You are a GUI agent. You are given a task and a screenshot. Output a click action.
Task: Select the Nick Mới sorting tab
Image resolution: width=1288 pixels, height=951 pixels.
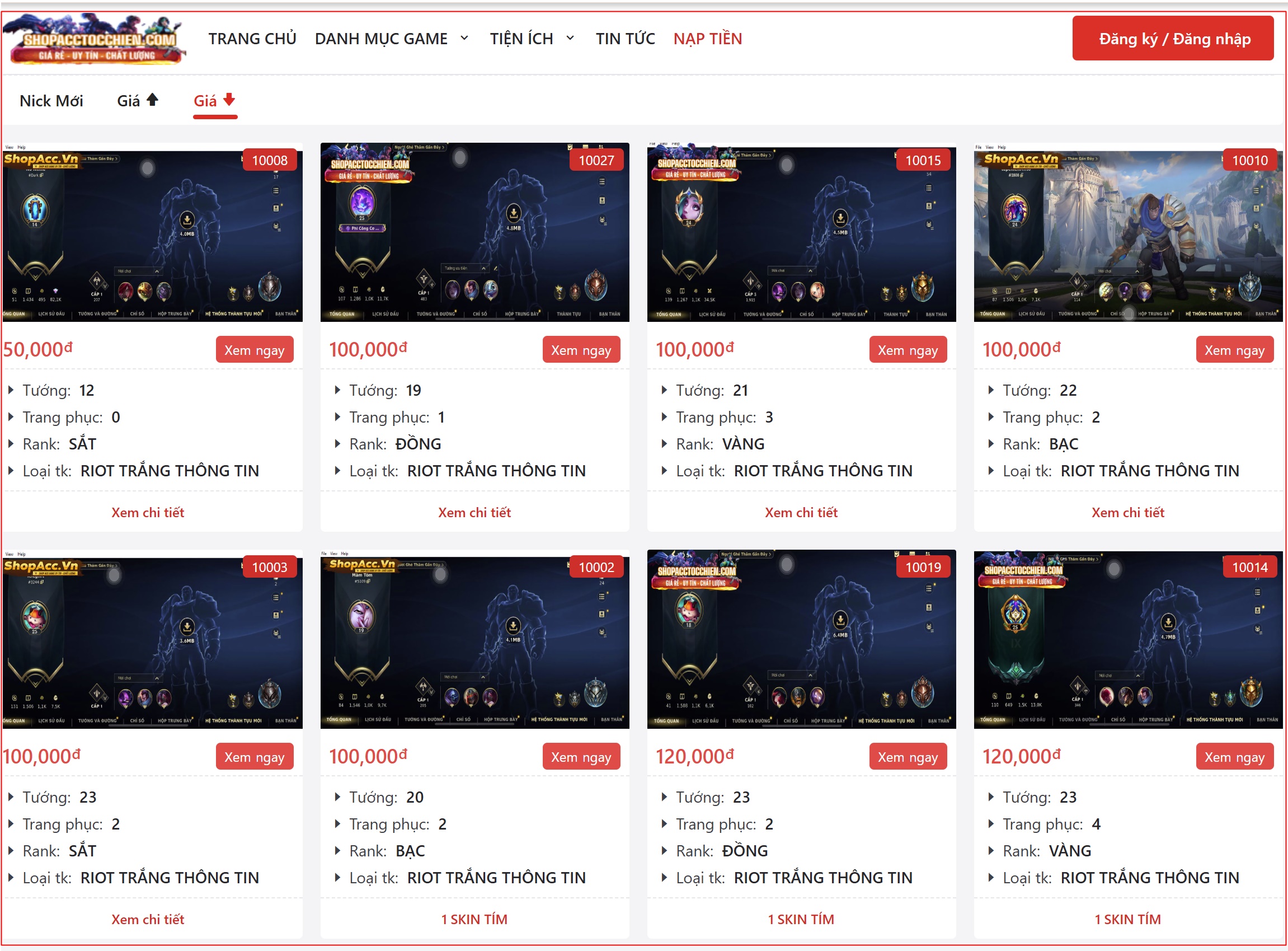tap(51, 101)
